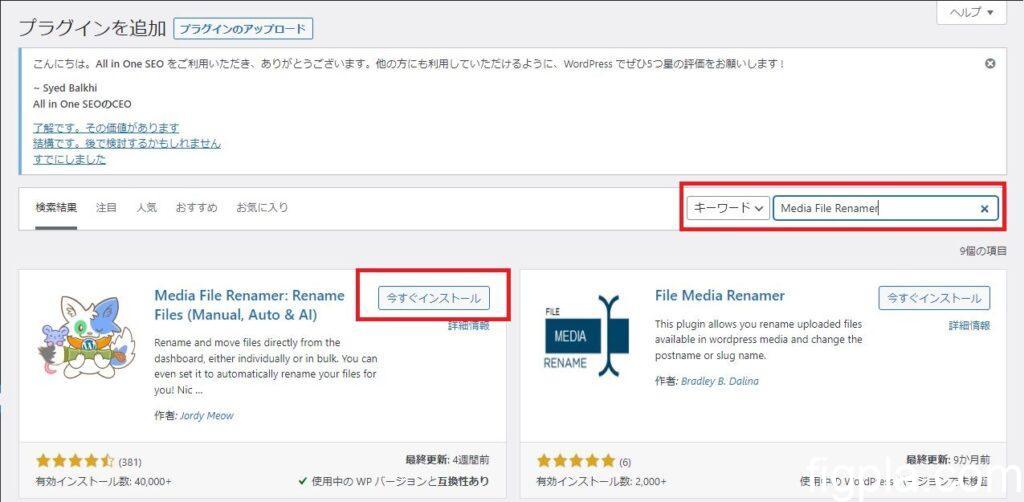Image resolution: width=1024 pixels, height=502 pixels.
Task: Click the 有効インストール数: 2,000+ text
Action: tap(601, 482)
